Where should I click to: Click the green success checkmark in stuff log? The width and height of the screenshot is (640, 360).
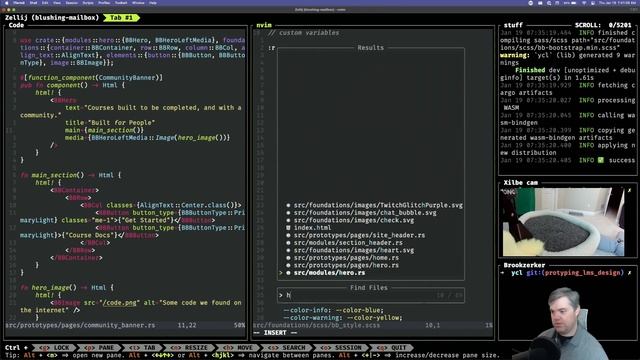(600, 160)
